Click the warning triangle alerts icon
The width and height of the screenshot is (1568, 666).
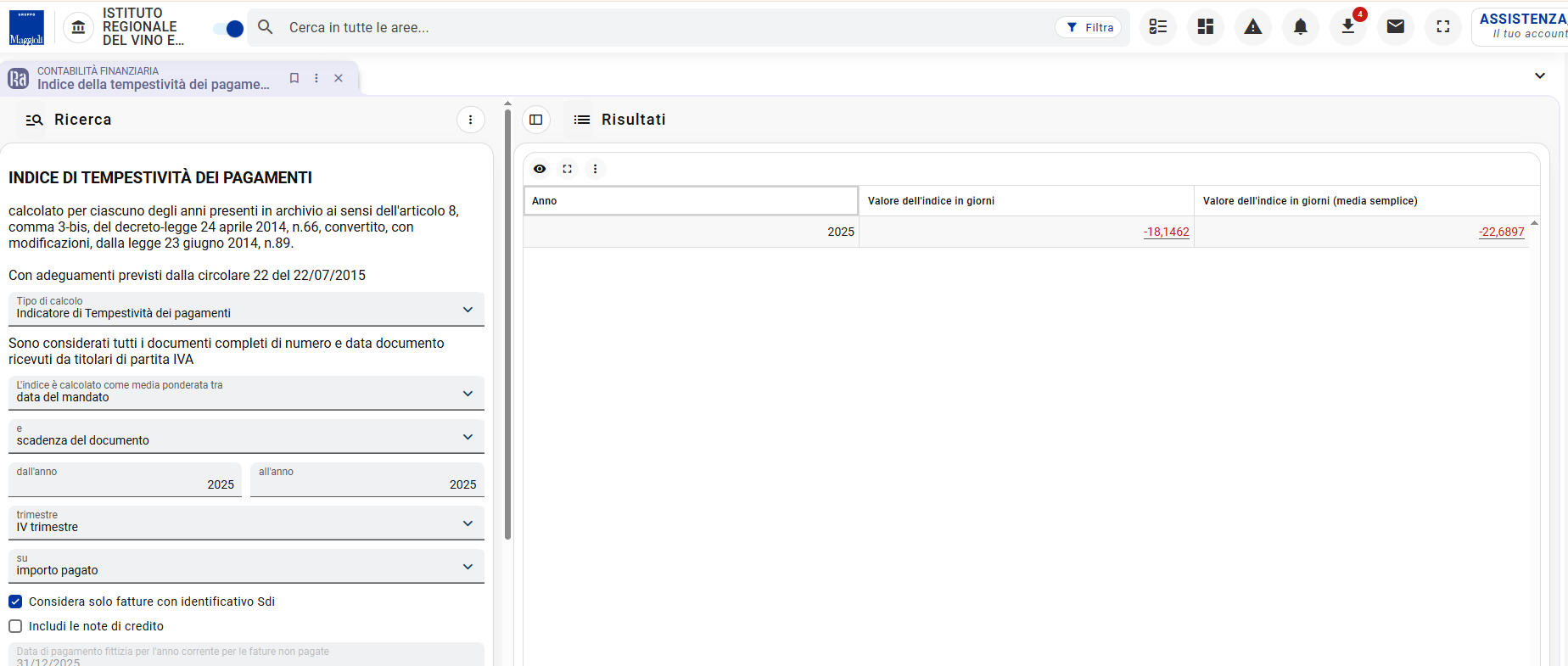1253,27
